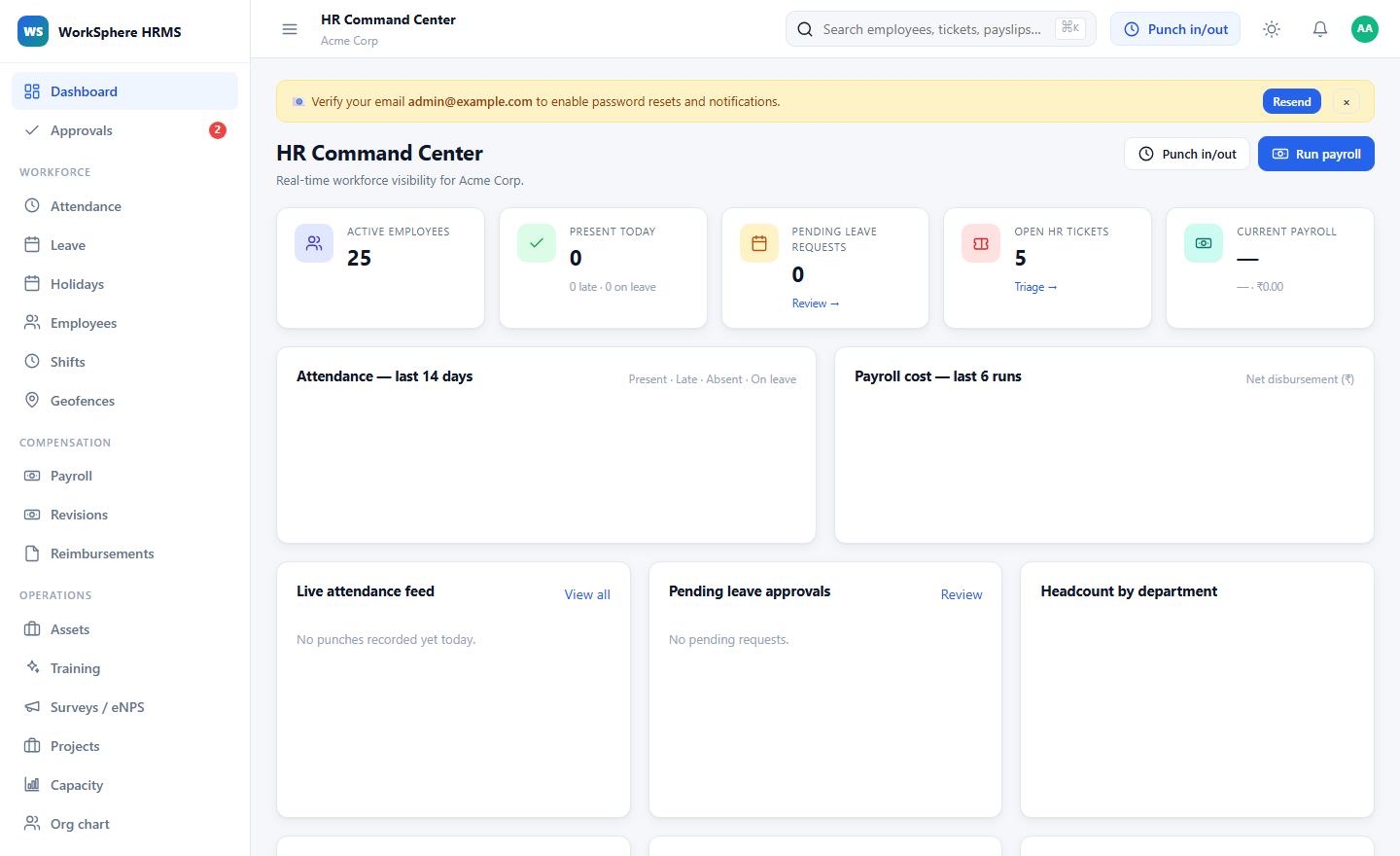Open Geofences from the sidebar
Viewport: 1400px width, 856px height.
(x=124, y=401)
